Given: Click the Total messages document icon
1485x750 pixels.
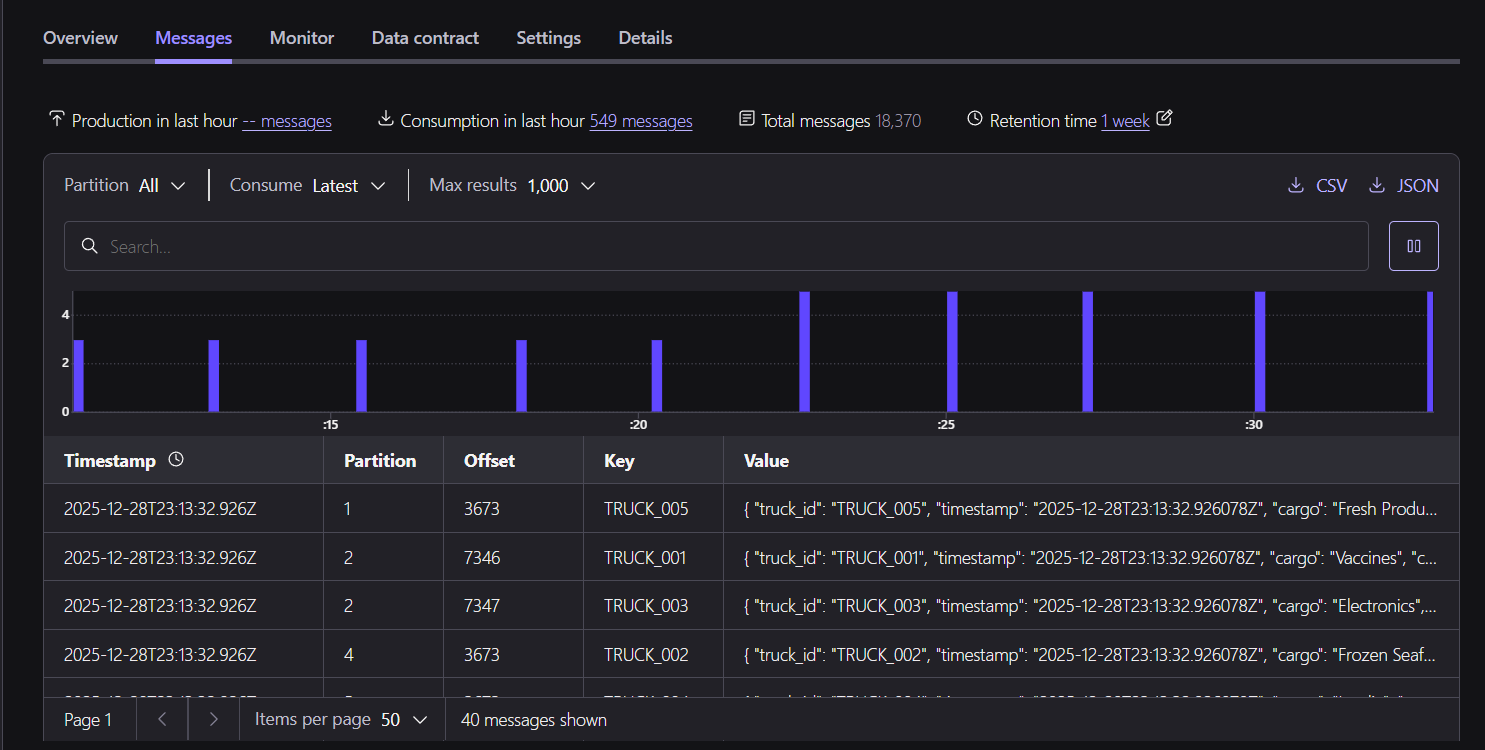Looking at the screenshot, I should [746, 119].
